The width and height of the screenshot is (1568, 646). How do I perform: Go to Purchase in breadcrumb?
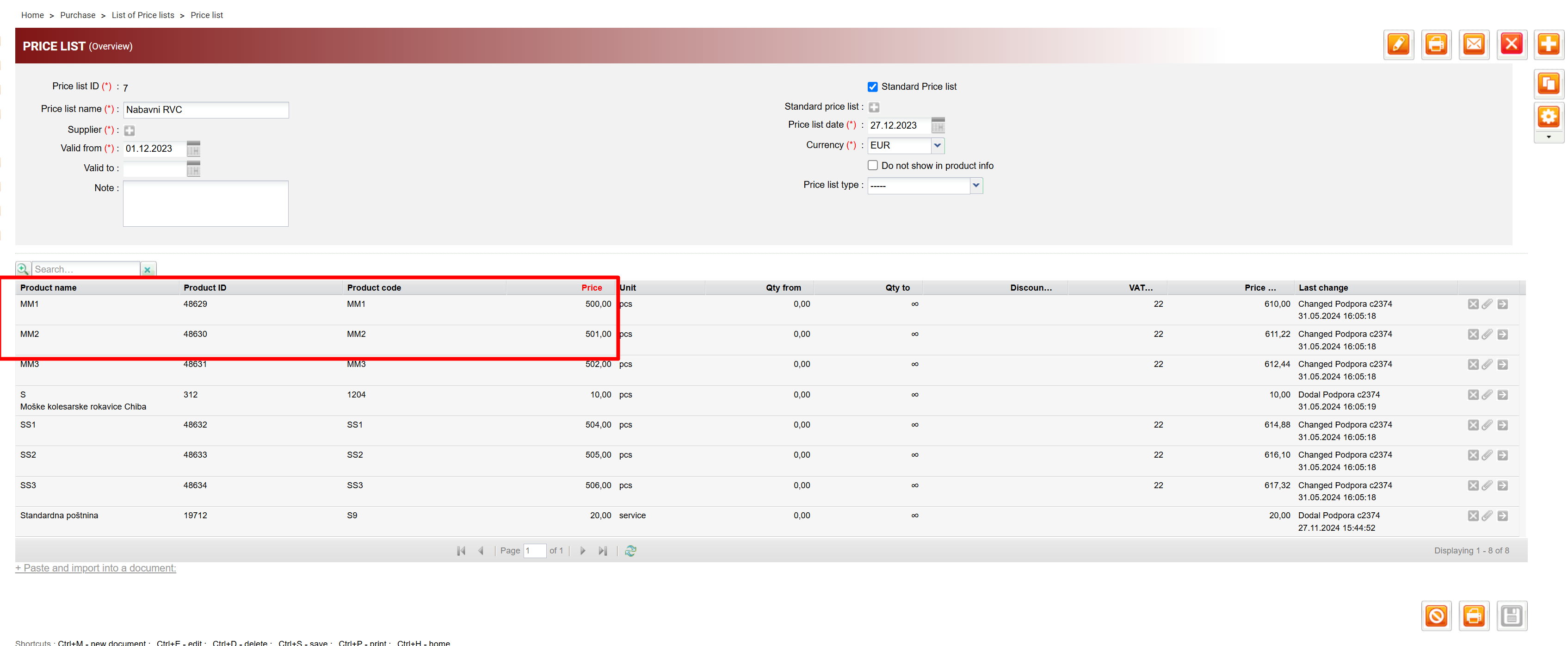point(77,15)
